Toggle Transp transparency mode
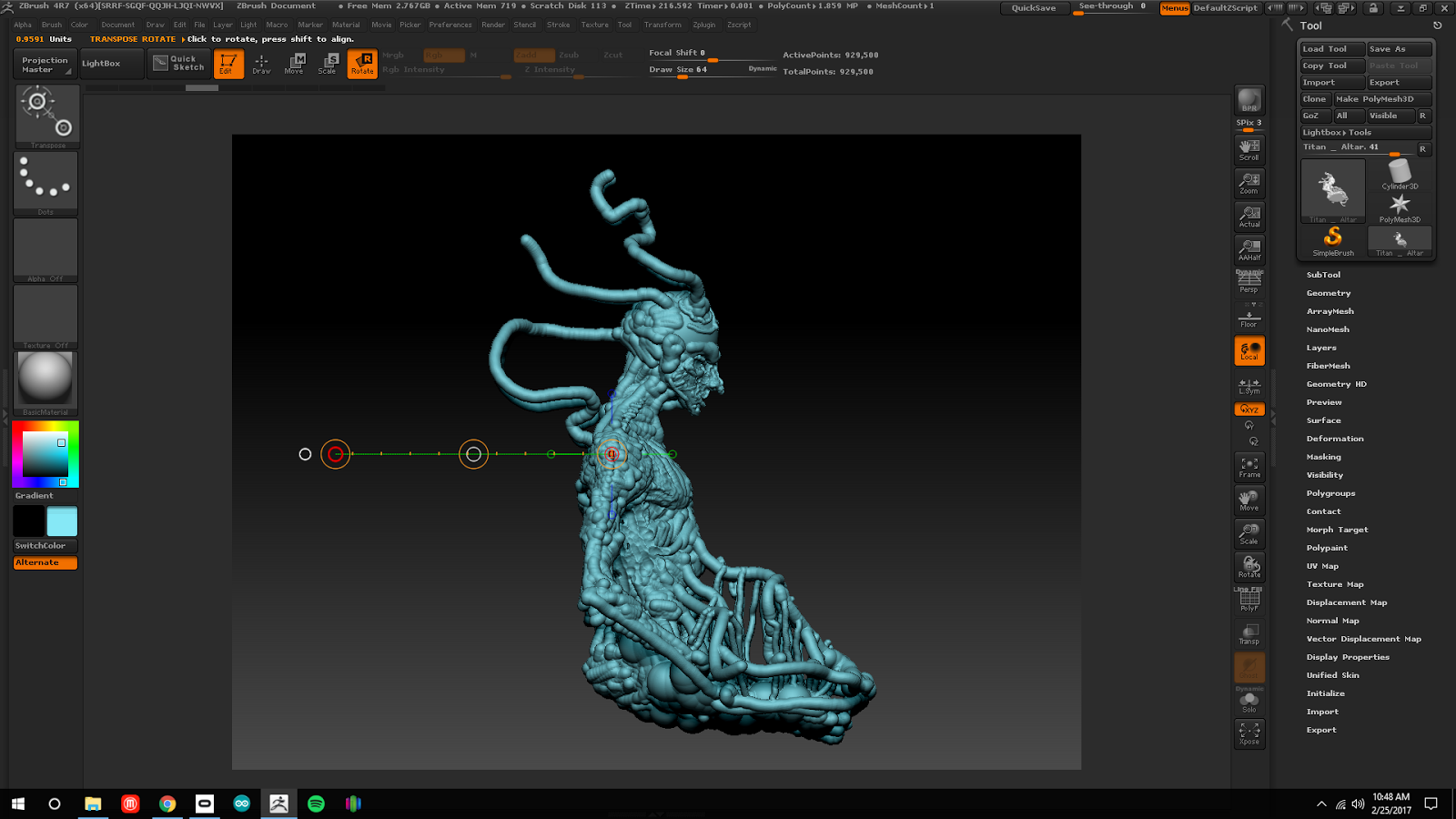The height and width of the screenshot is (819, 1456). (1249, 633)
